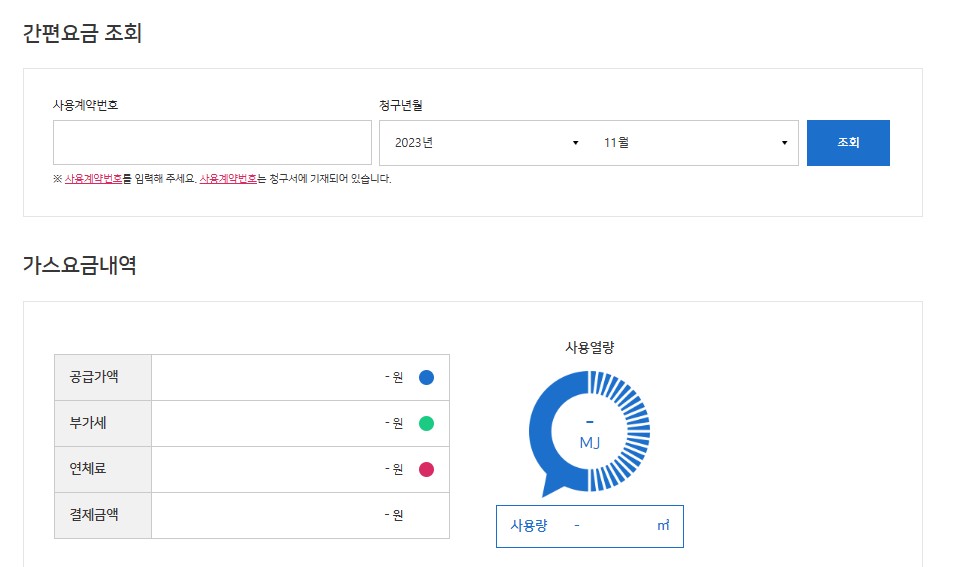This screenshot has height=567, width=962.
Task: Open the second 사용계약번호 link before 는 청구서에
Action: pyautogui.click(x=228, y=179)
